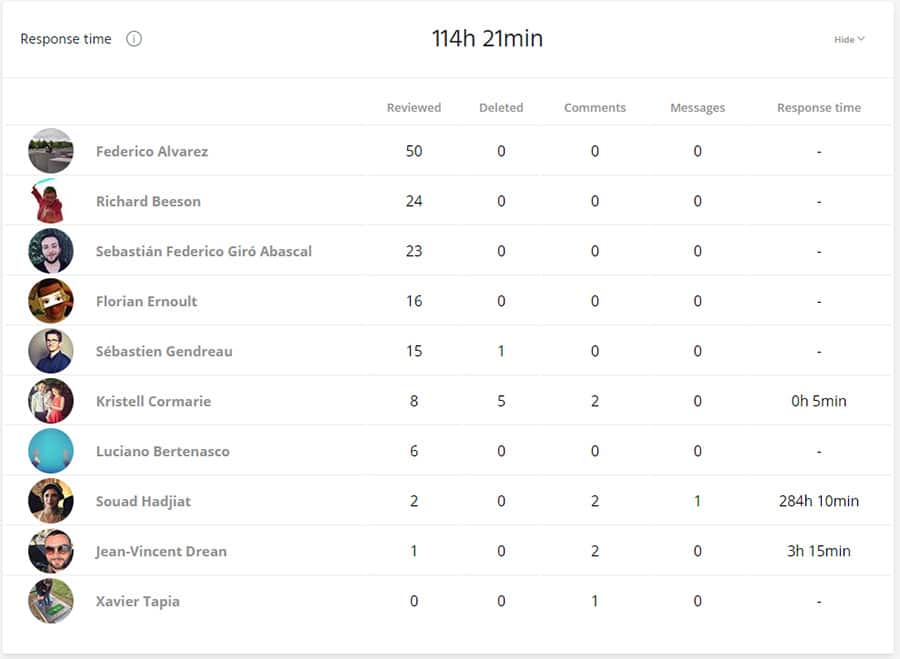Viewport: 900px width, 659px height.
Task: Click the Xavier Tapia name link
Action: click(137, 601)
